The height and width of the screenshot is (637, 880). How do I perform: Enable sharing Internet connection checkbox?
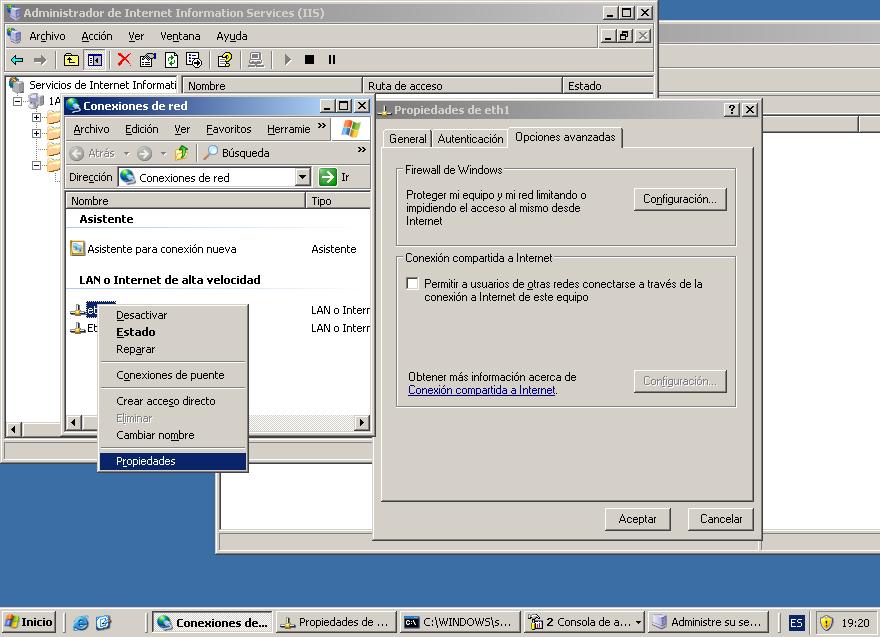(x=413, y=284)
